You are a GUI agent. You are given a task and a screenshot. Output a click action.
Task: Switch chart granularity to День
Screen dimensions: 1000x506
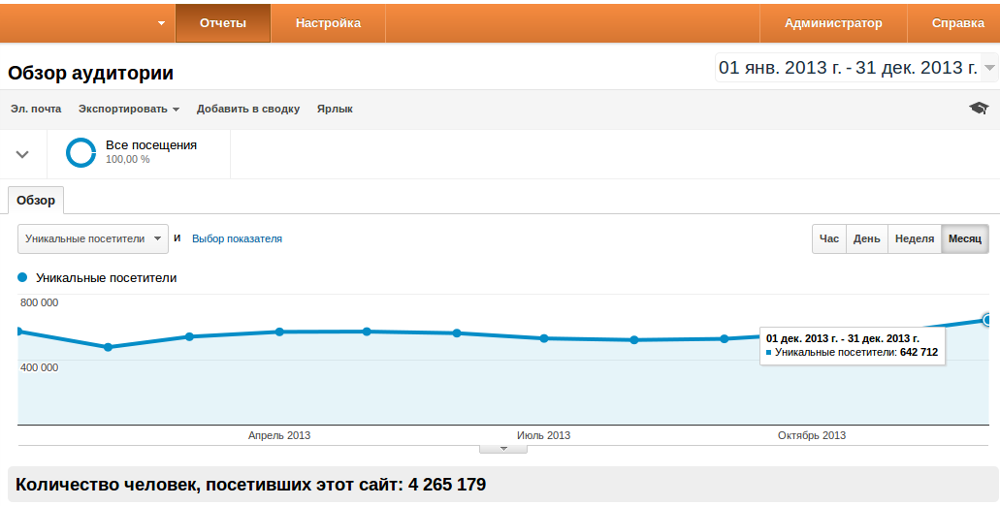(866, 239)
